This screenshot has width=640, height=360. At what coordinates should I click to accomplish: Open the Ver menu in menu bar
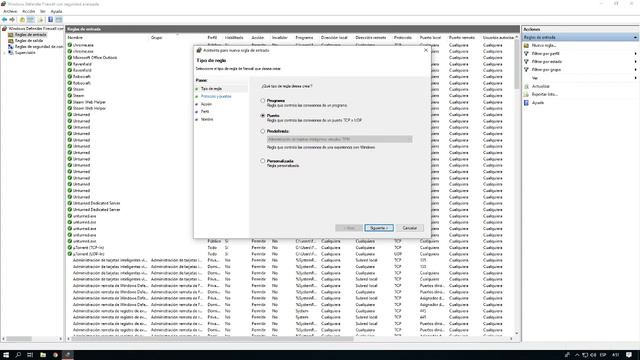click(42, 11)
